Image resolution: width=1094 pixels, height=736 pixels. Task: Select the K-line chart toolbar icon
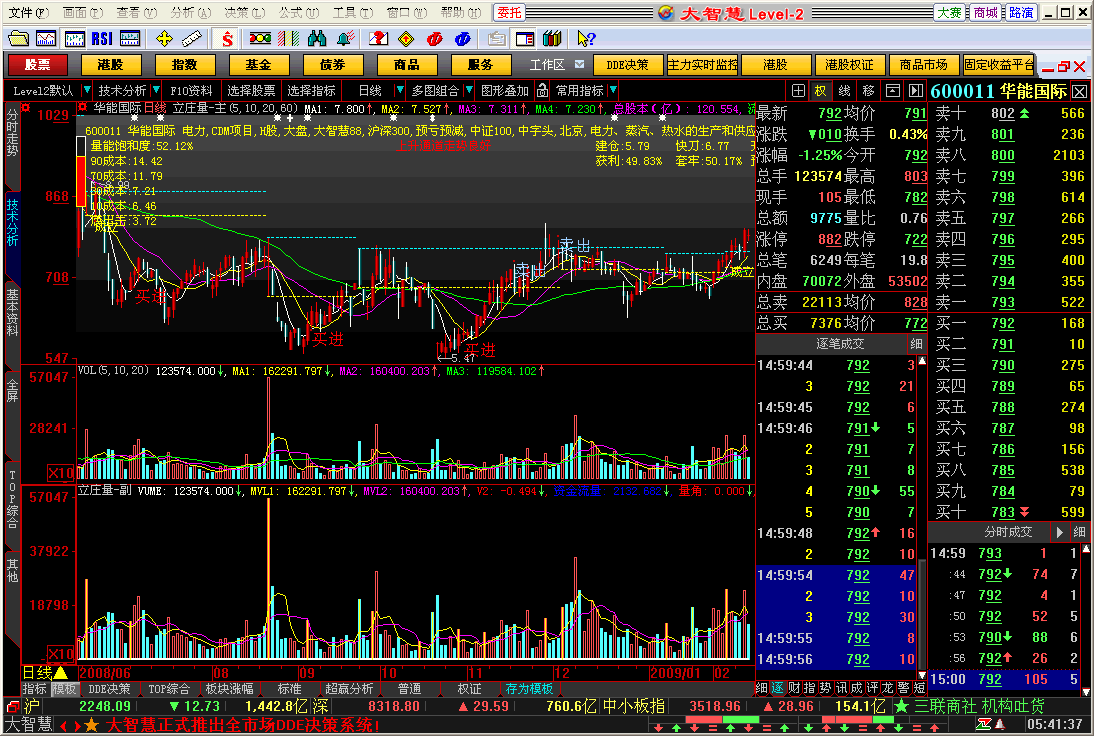[x=74, y=38]
